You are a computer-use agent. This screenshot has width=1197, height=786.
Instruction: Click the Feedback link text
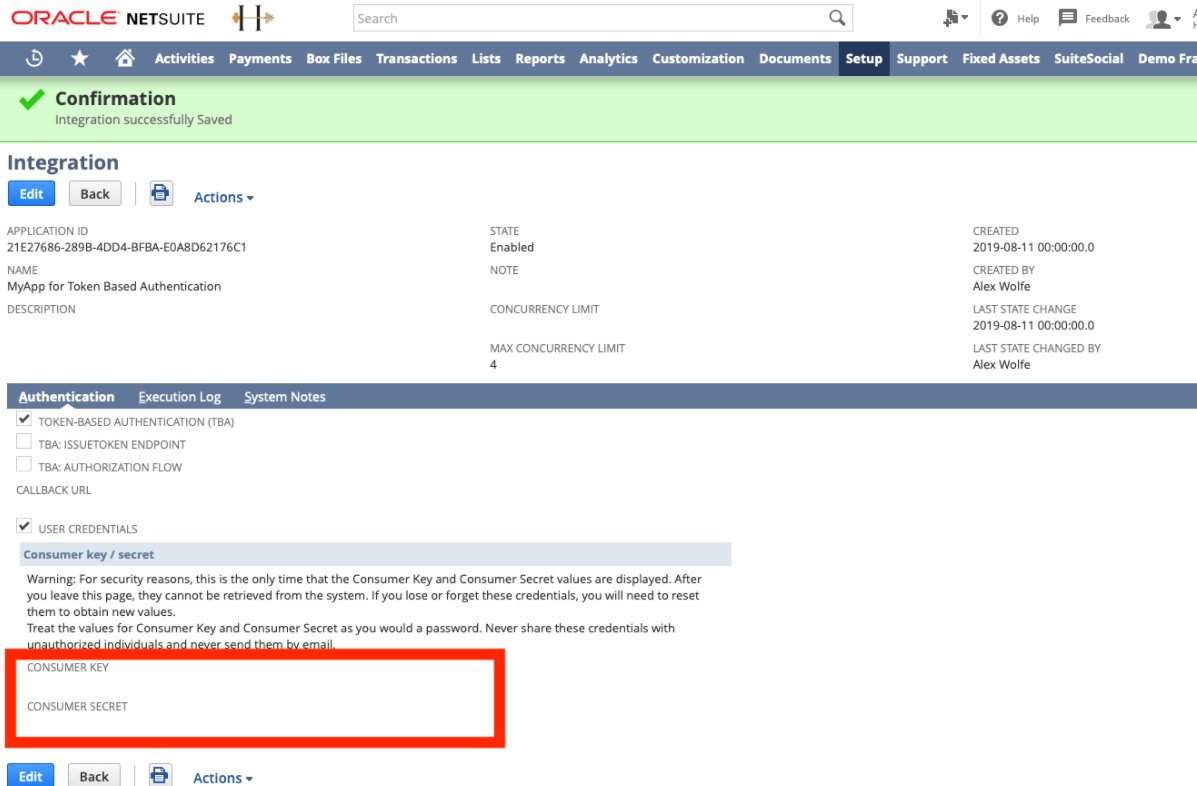click(1106, 19)
